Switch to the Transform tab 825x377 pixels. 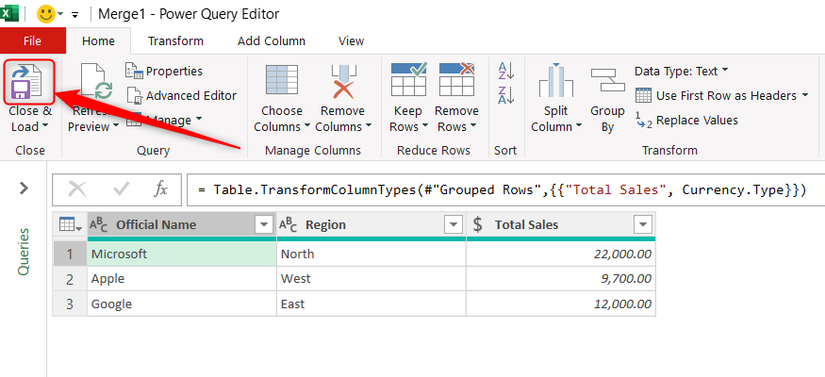click(176, 41)
